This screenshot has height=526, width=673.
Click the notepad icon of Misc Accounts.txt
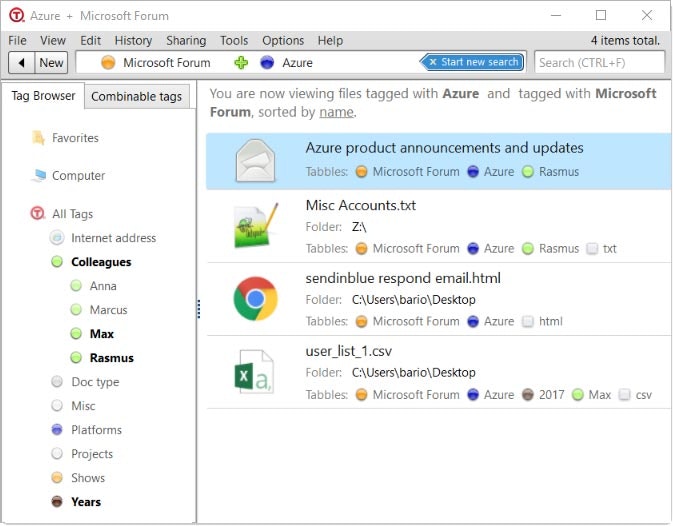point(256,226)
